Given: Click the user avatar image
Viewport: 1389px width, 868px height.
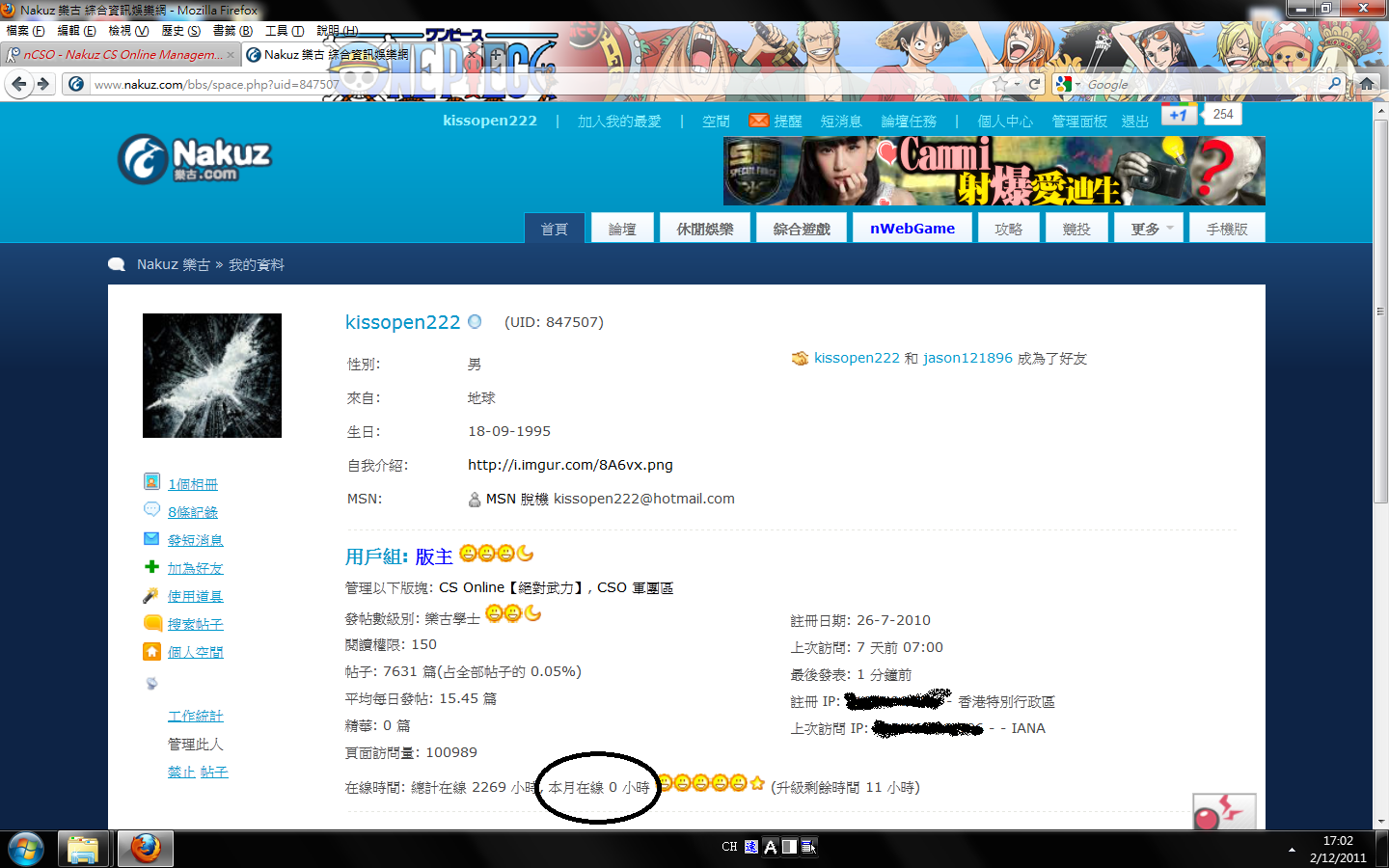Looking at the screenshot, I should pos(212,375).
